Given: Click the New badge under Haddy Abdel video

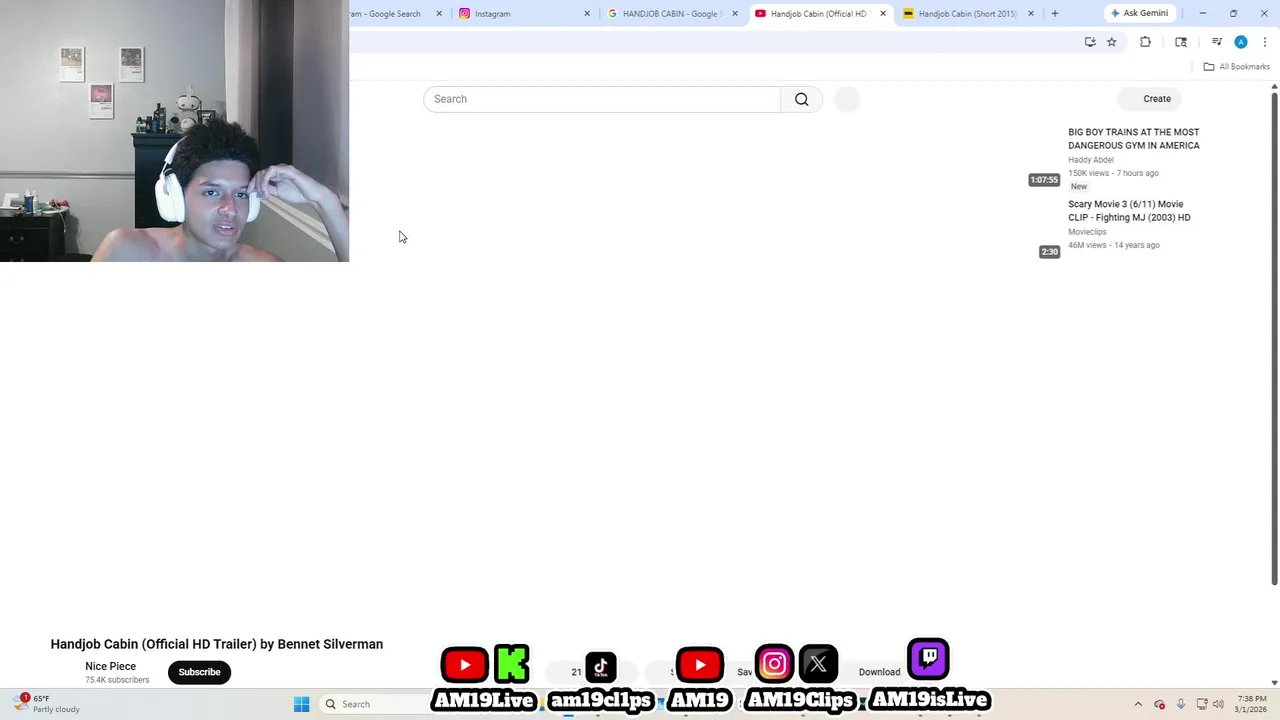Looking at the screenshot, I should [1079, 187].
